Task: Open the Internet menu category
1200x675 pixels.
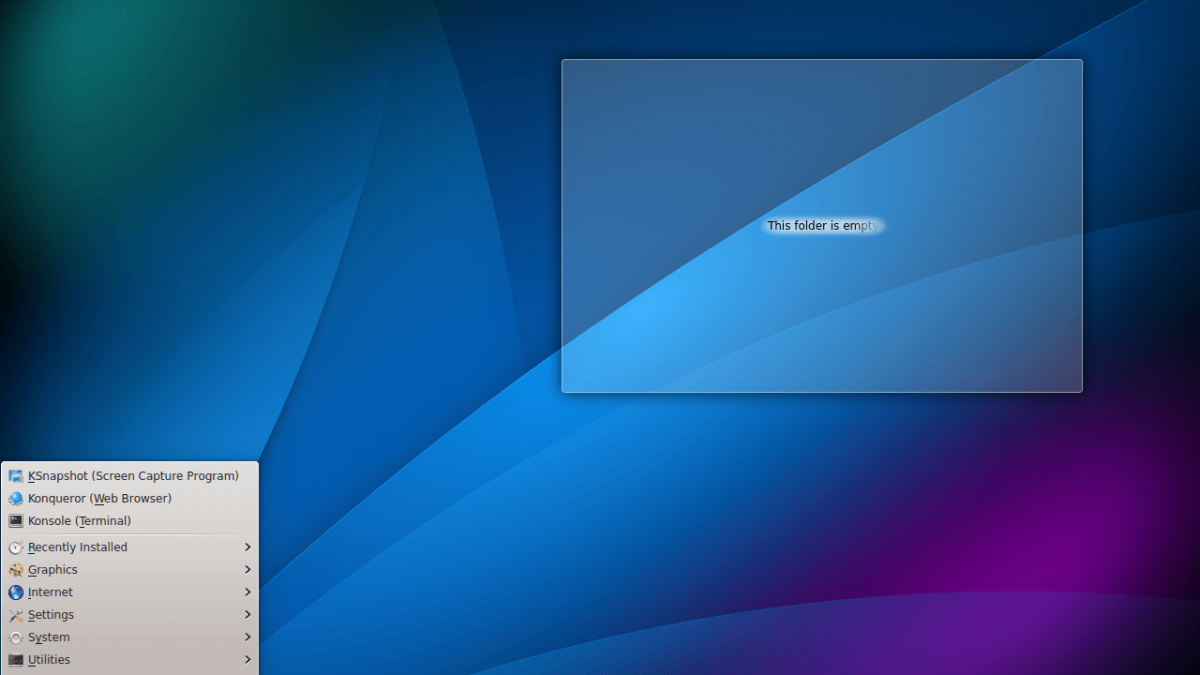Action: pos(130,592)
